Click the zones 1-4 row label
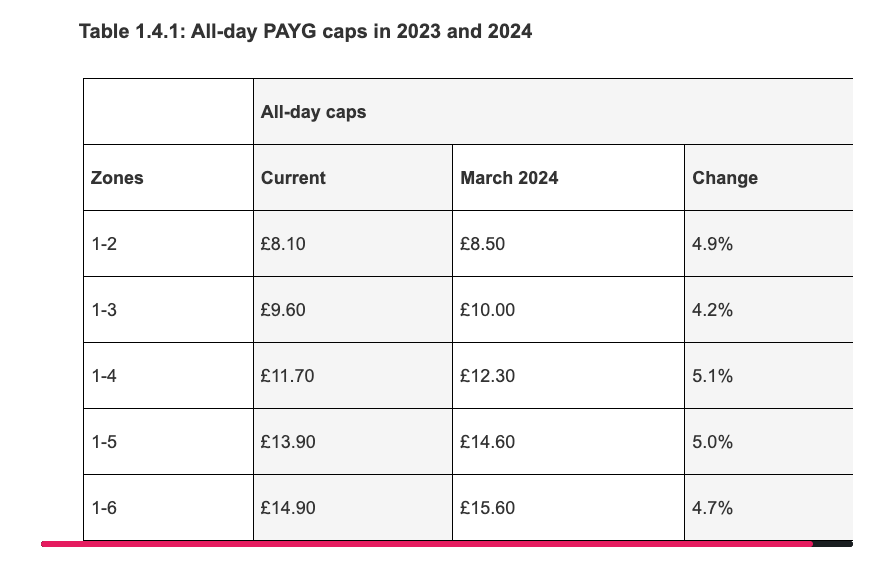The image size is (889, 566). click(x=168, y=375)
